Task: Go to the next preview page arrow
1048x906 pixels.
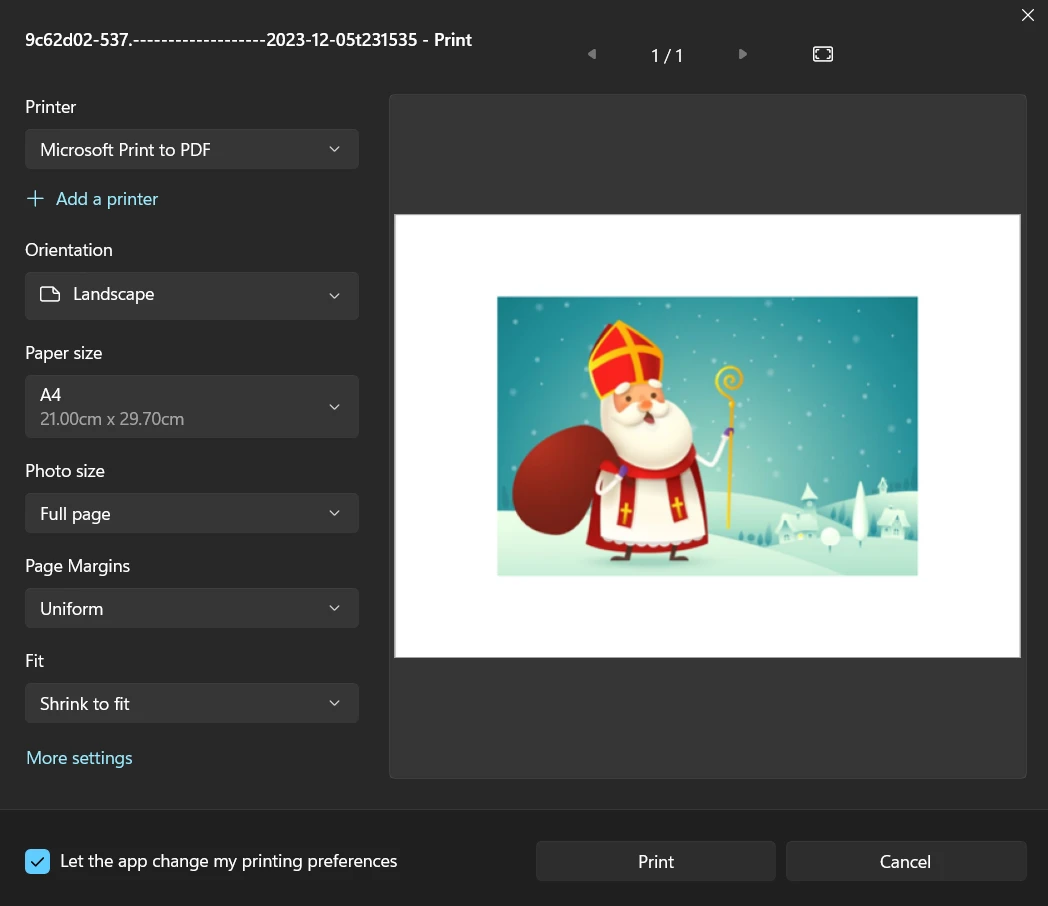Action: 742,54
